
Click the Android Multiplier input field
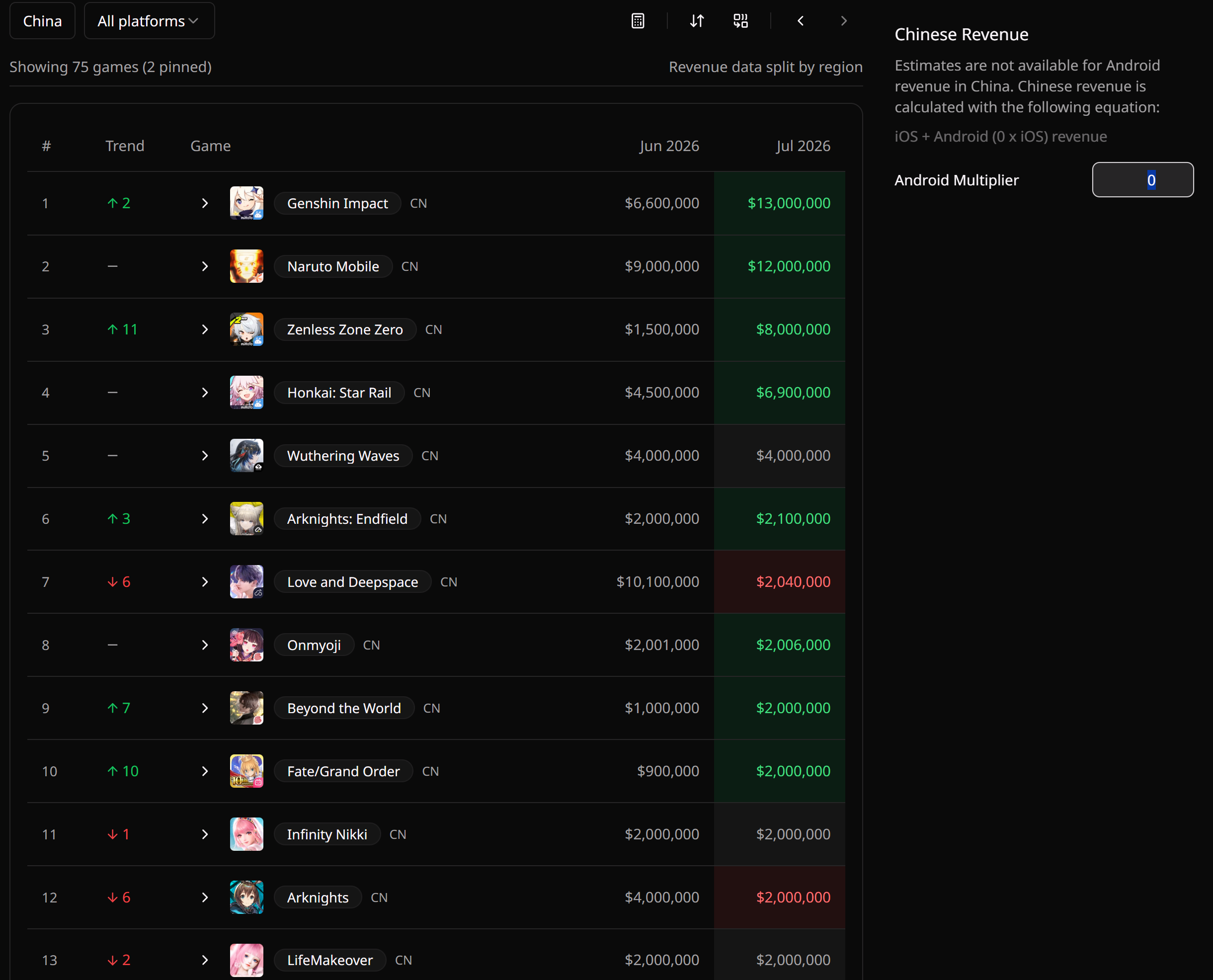[x=1142, y=179]
